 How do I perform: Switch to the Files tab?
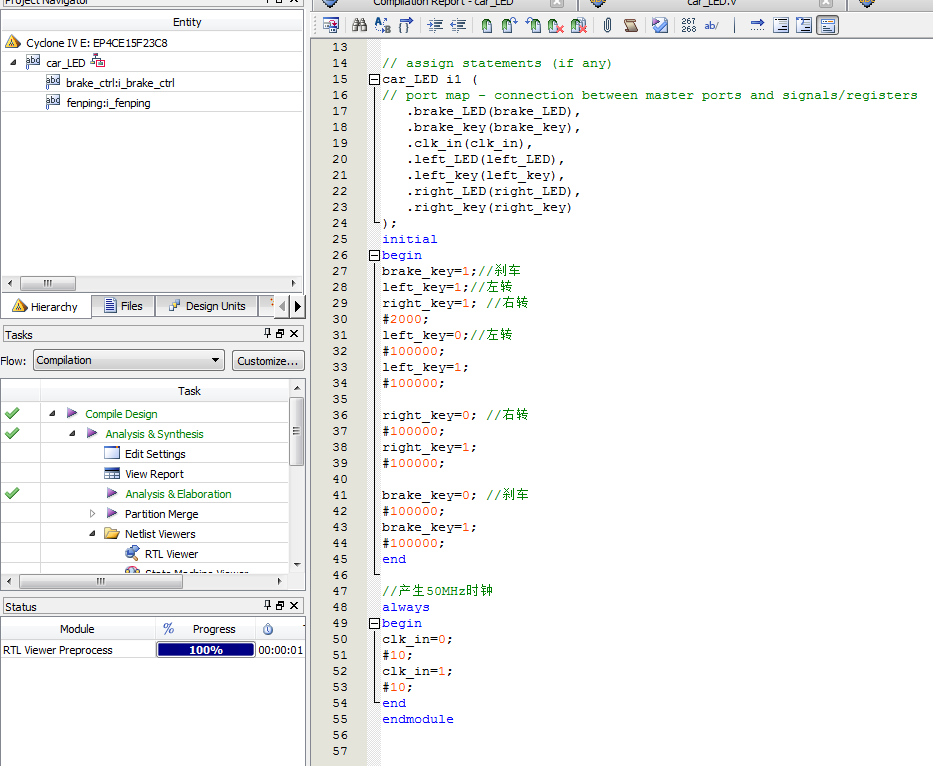coord(123,306)
